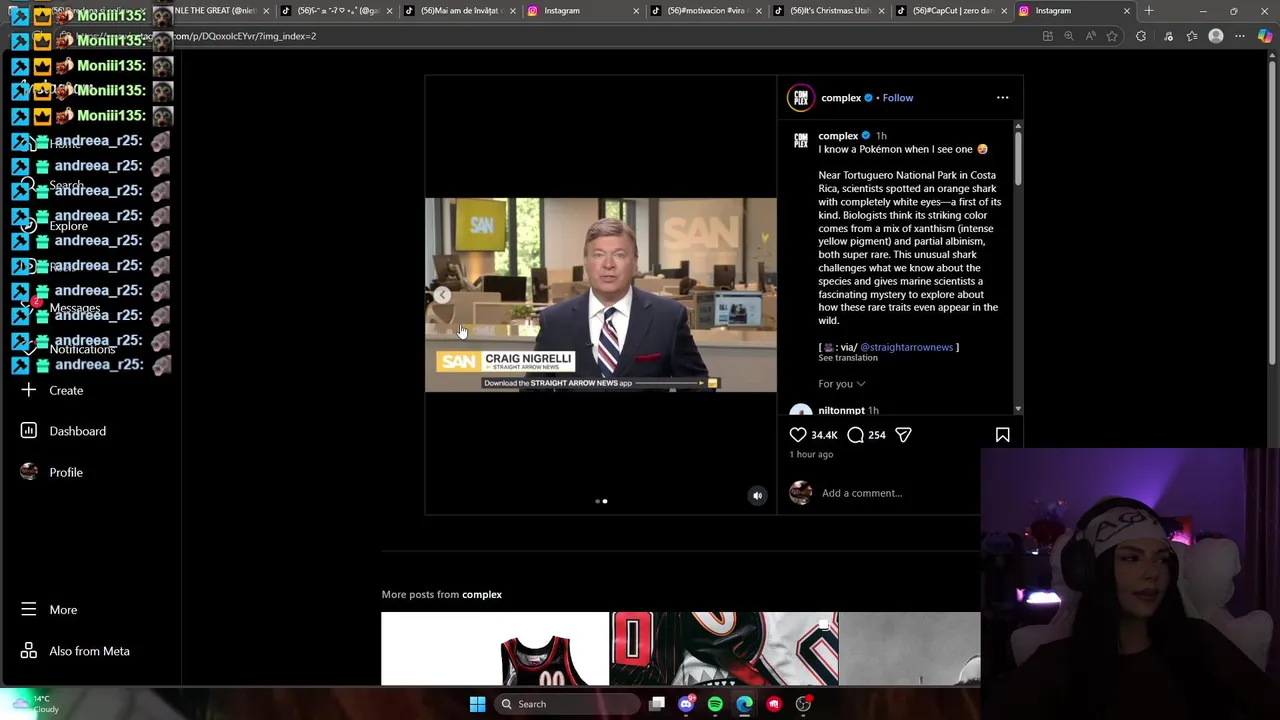Open @straightarrownews mention link
The height and width of the screenshot is (720, 1280).
tap(906, 347)
